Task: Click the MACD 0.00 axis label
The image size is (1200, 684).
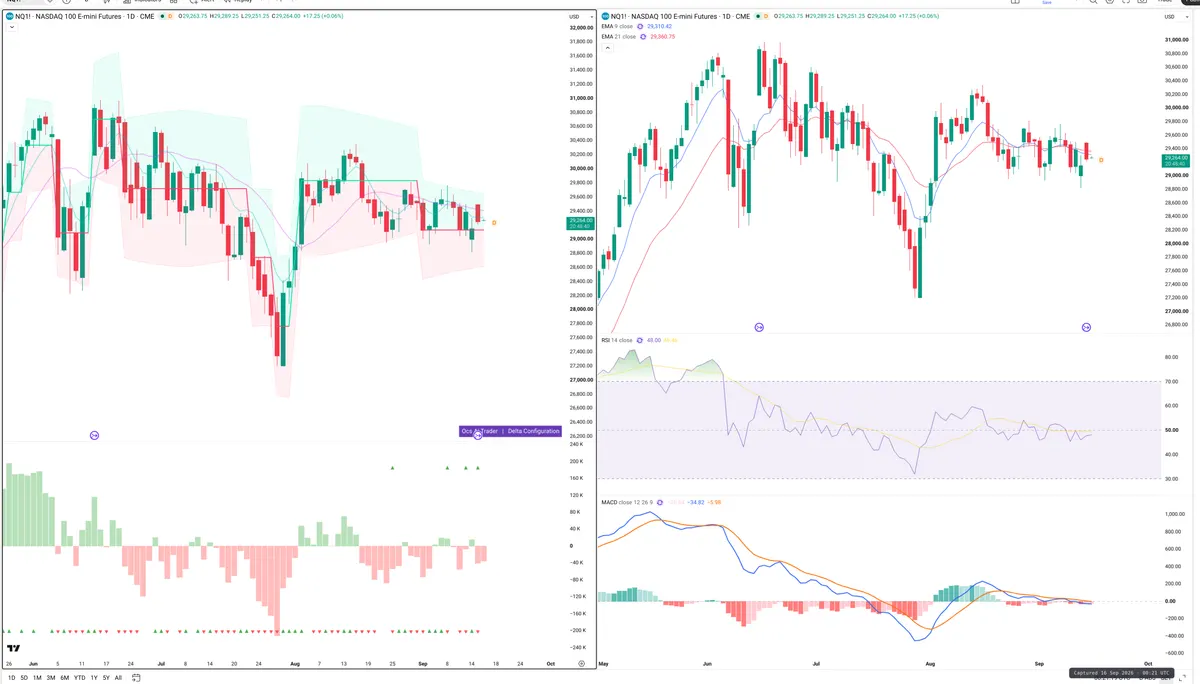Action: coord(1168,601)
